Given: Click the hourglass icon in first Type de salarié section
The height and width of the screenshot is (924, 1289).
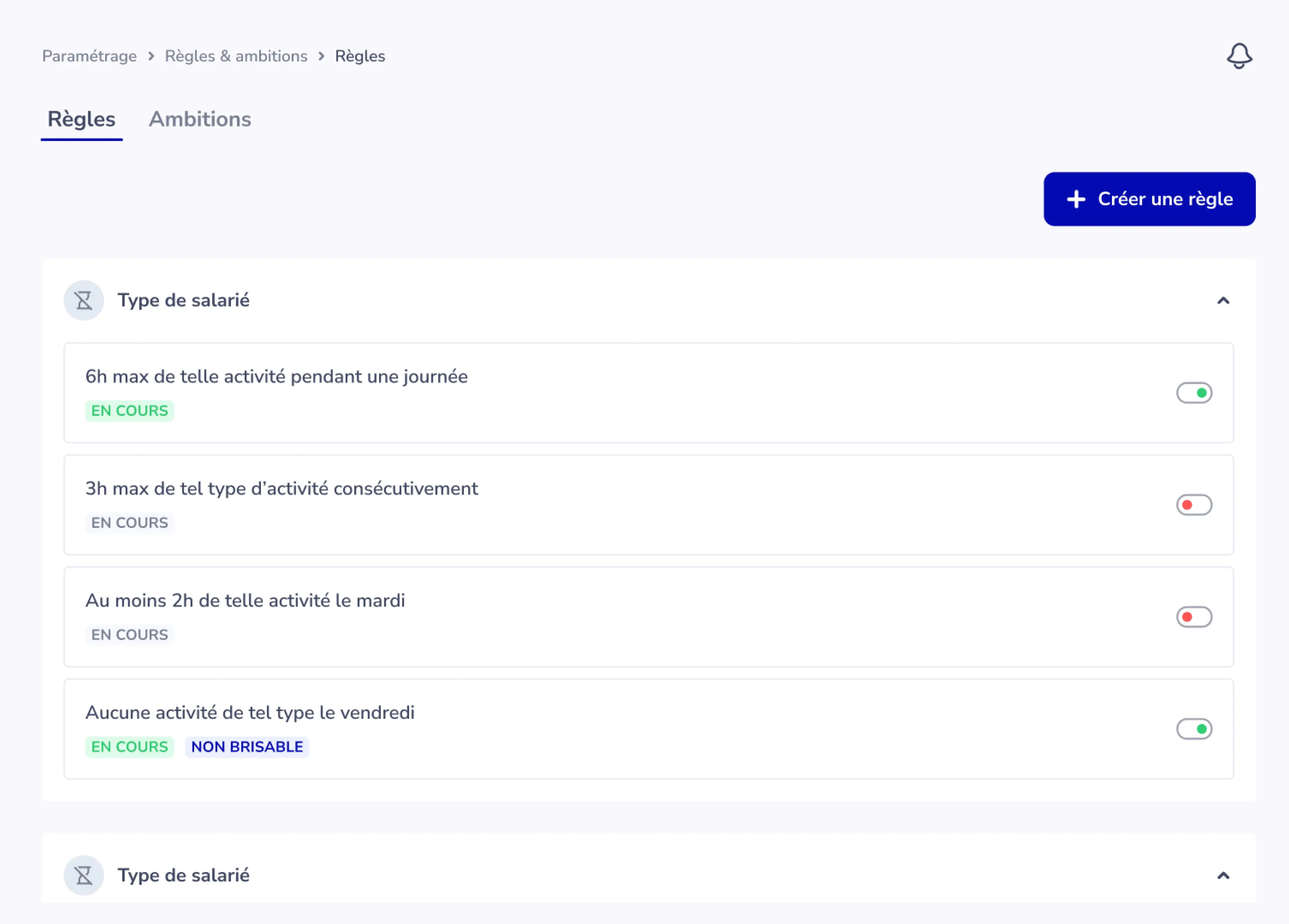Looking at the screenshot, I should click(x=84, y=300).
